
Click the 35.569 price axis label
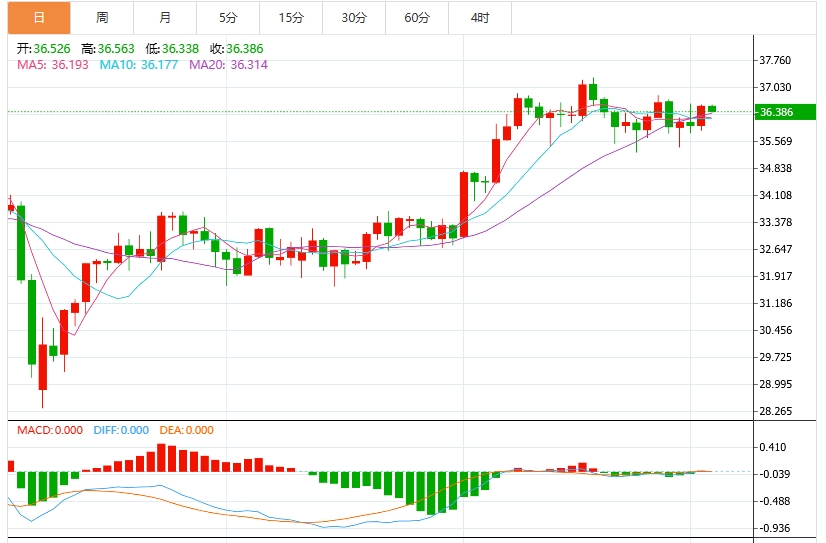click(x=775, y=141)
